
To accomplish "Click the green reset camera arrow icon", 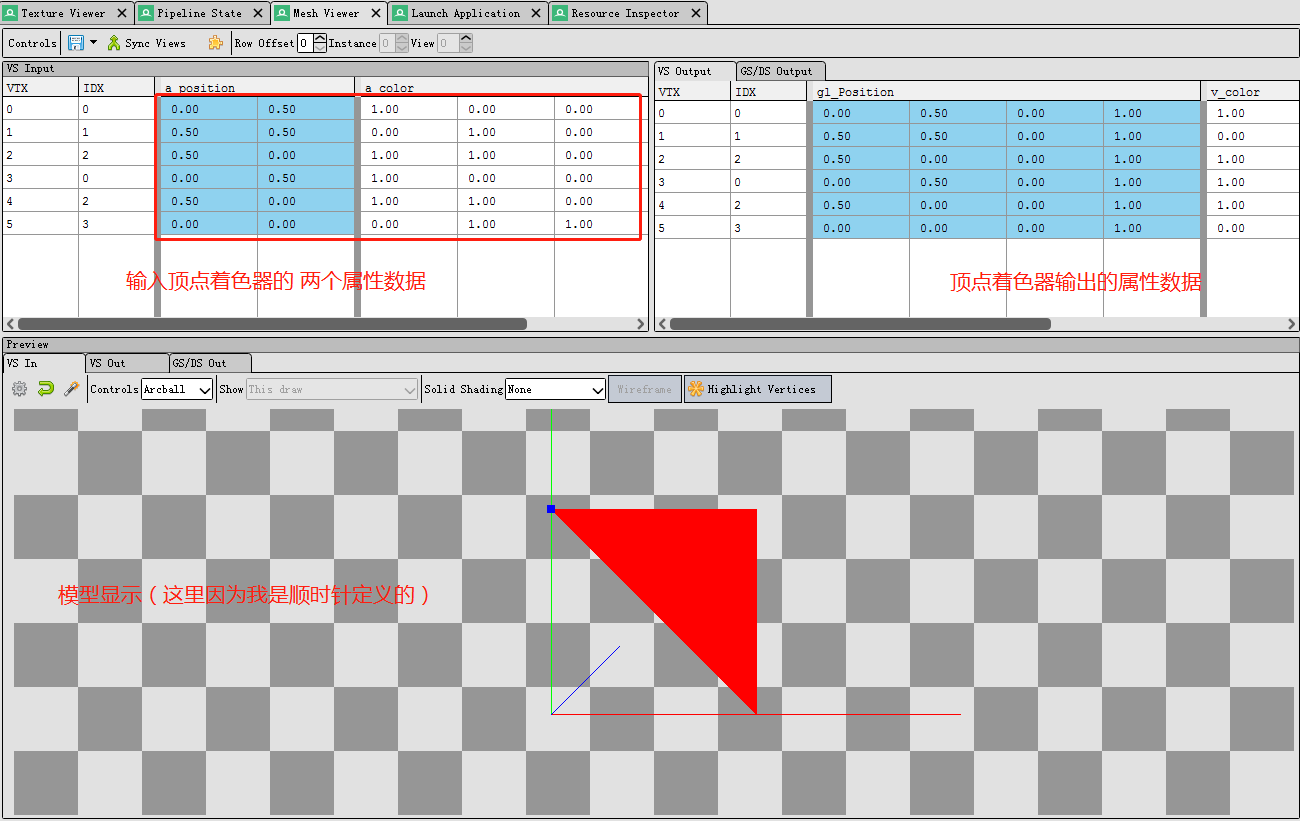I will [x=45, y=389].
